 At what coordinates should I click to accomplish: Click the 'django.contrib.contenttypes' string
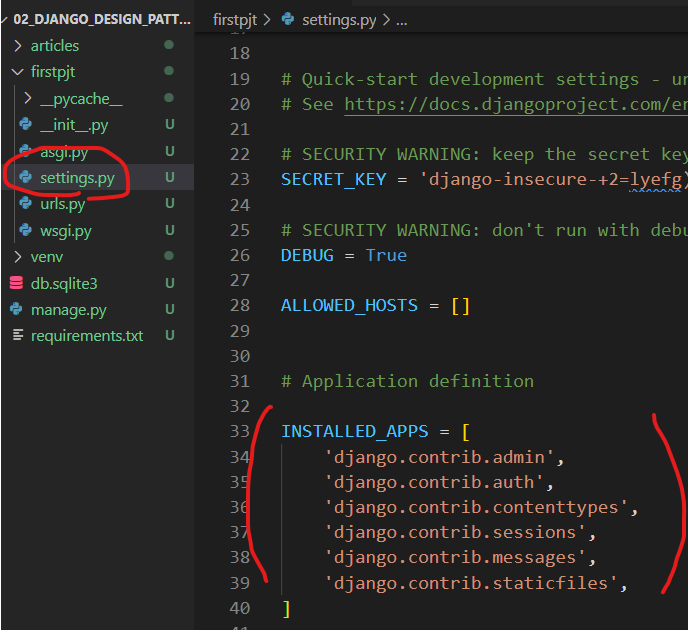[477, 508]
